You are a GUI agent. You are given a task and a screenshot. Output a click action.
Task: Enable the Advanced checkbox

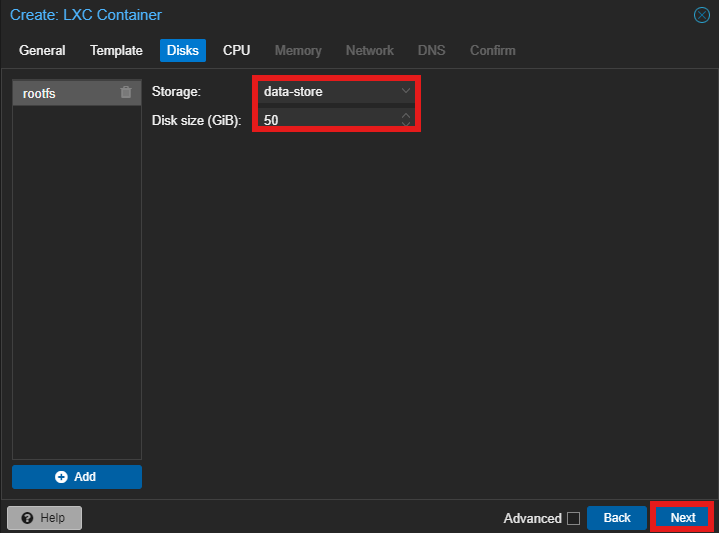573,518
